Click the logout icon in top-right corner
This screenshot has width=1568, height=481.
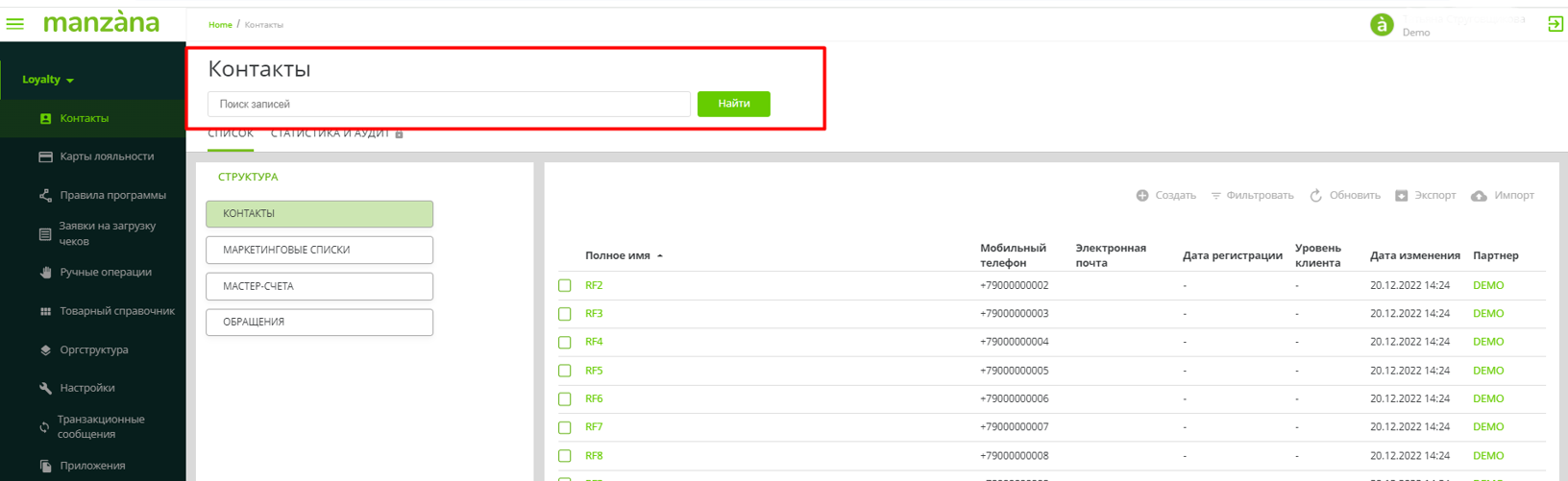(x=1555, y=24)
